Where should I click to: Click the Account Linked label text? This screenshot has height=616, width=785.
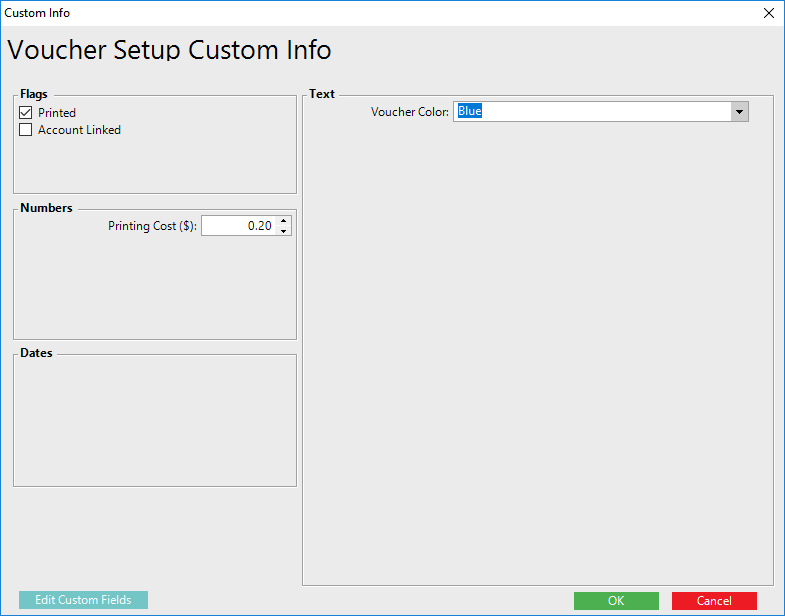point(79,130)
